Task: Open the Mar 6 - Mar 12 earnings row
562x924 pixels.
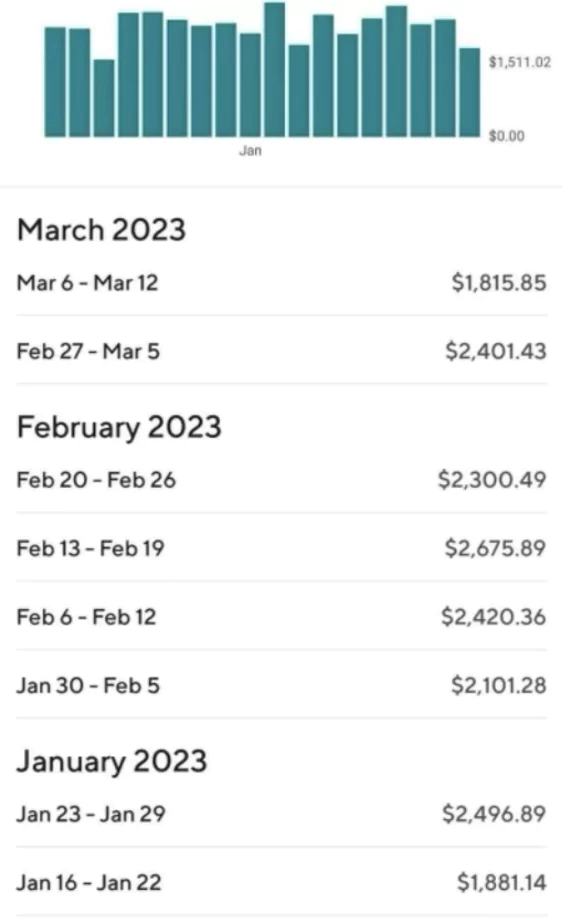Action: pos(282,283)
